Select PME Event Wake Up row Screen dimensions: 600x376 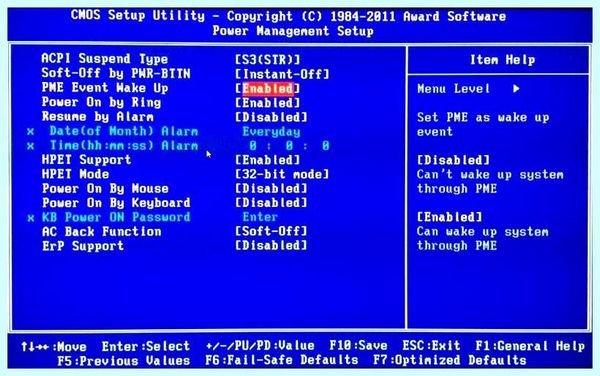[170, 88]
